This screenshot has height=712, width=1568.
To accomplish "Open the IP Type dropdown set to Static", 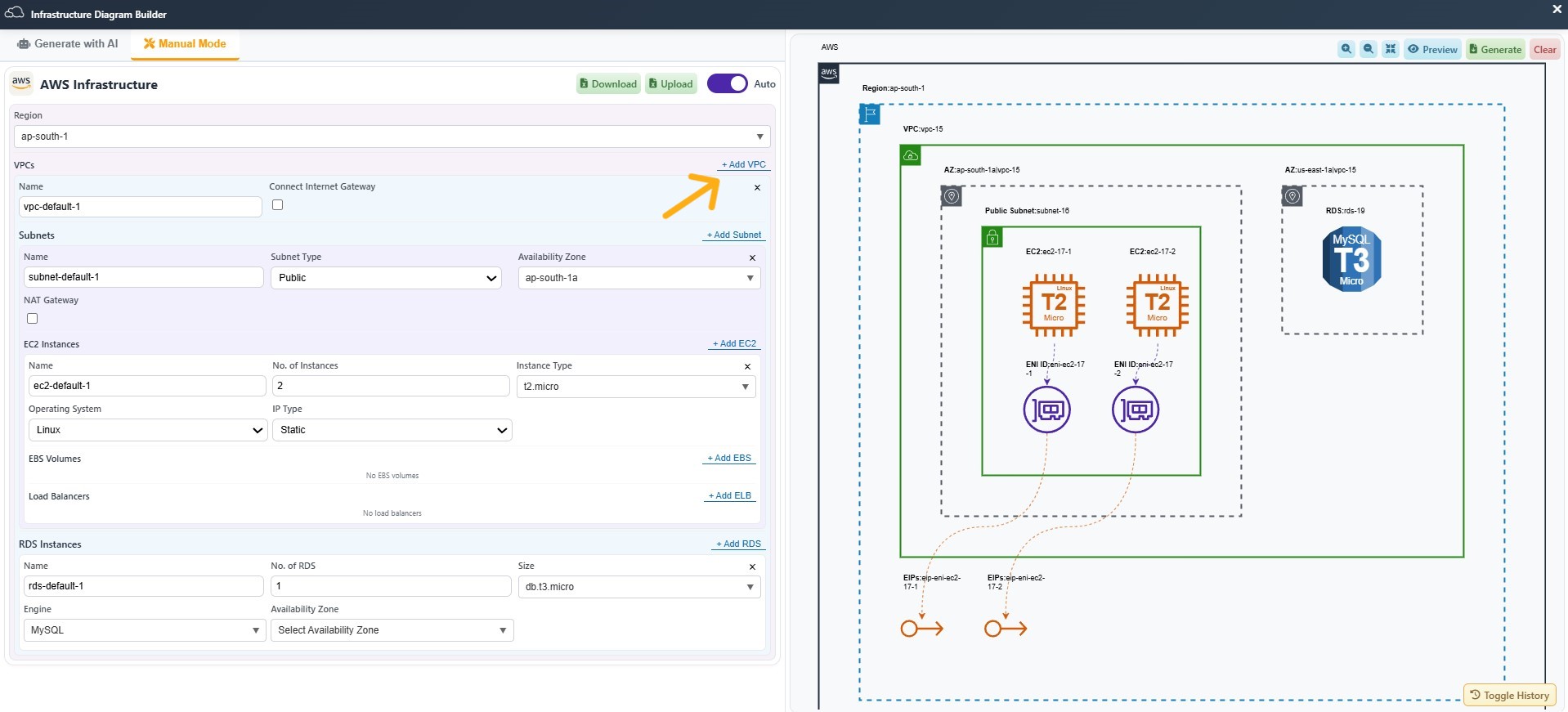I will [x=392, y=430].
